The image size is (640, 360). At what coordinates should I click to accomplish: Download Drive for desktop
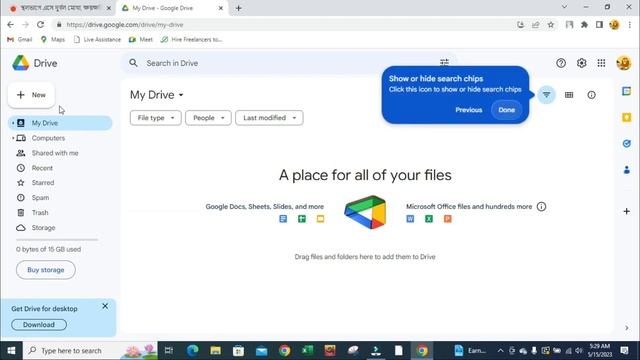pos(39,324)
